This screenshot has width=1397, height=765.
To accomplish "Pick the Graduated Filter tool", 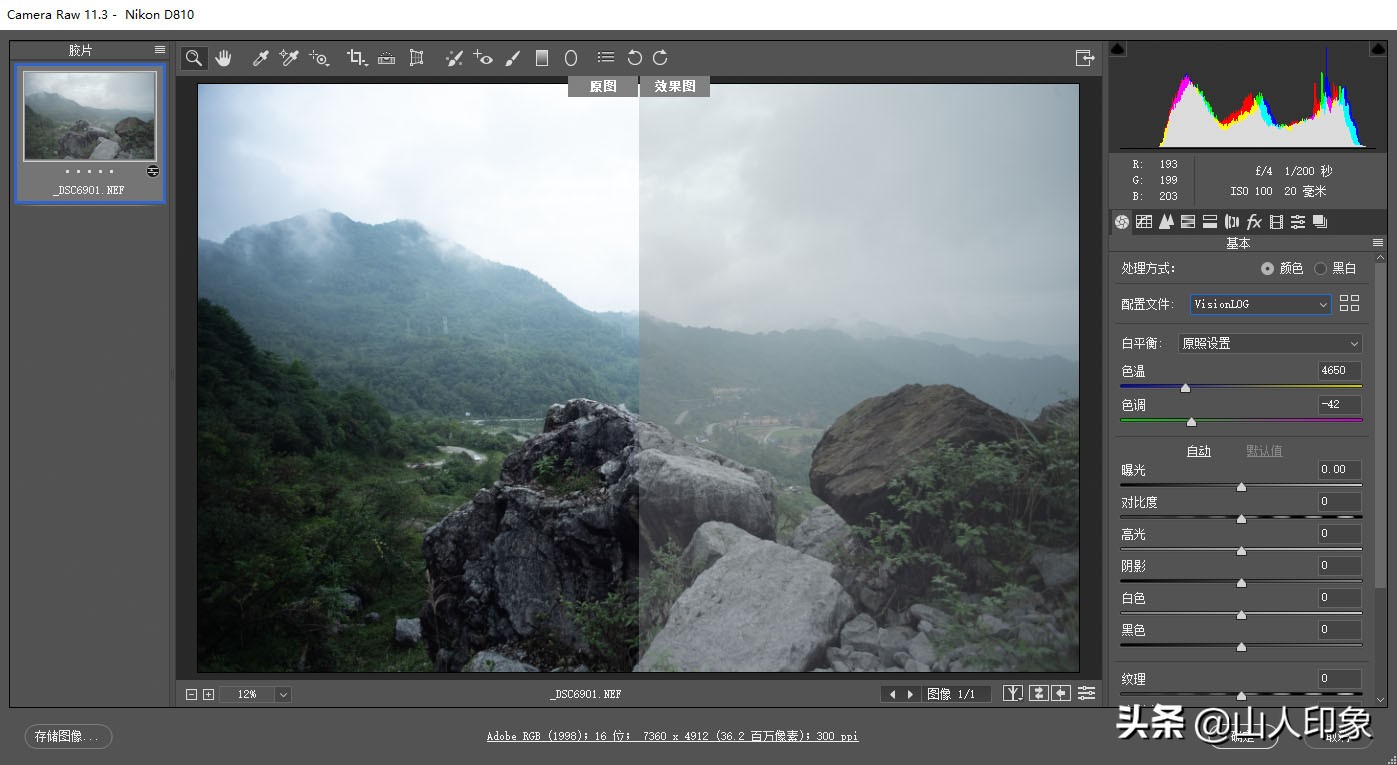I will point(542,58).
